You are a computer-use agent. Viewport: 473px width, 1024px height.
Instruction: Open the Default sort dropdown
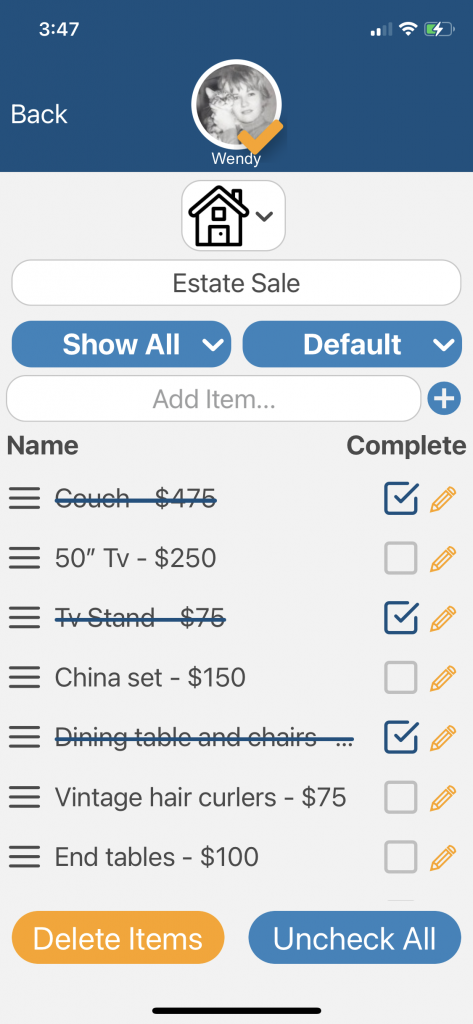pos(352,344)
